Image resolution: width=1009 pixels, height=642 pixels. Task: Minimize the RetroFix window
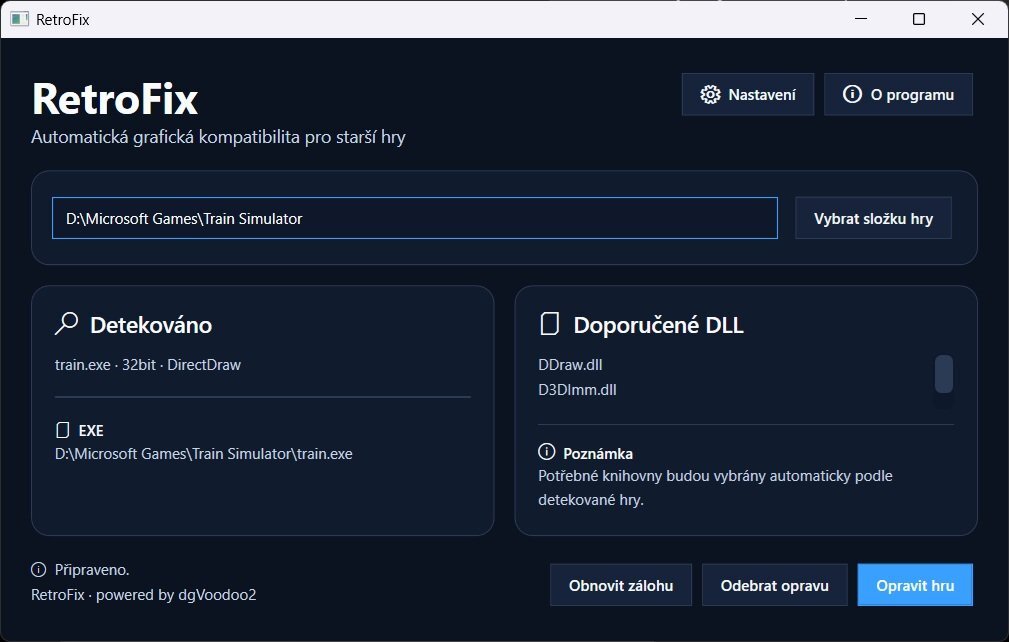(x=861, y=19)
